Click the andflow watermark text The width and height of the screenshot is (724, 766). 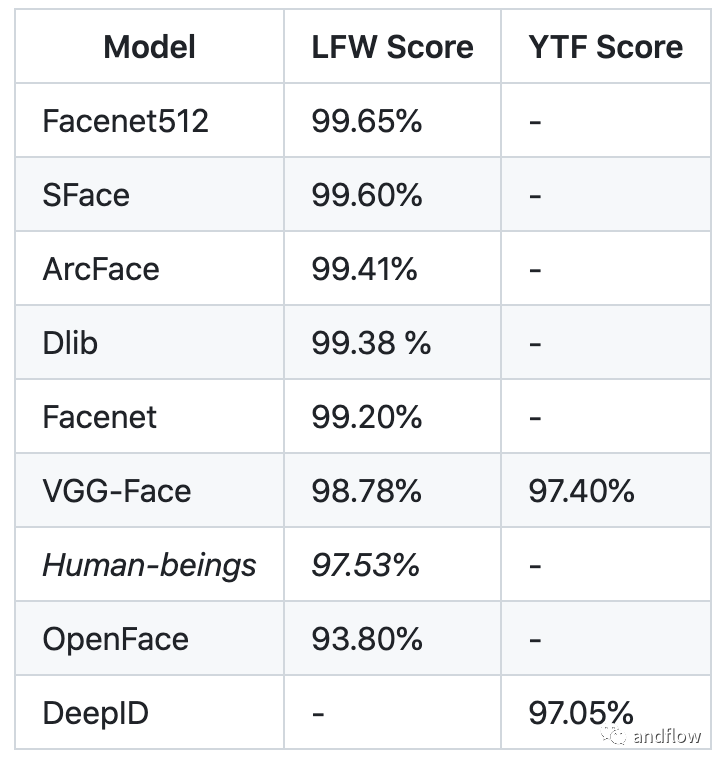click(667, 736)
